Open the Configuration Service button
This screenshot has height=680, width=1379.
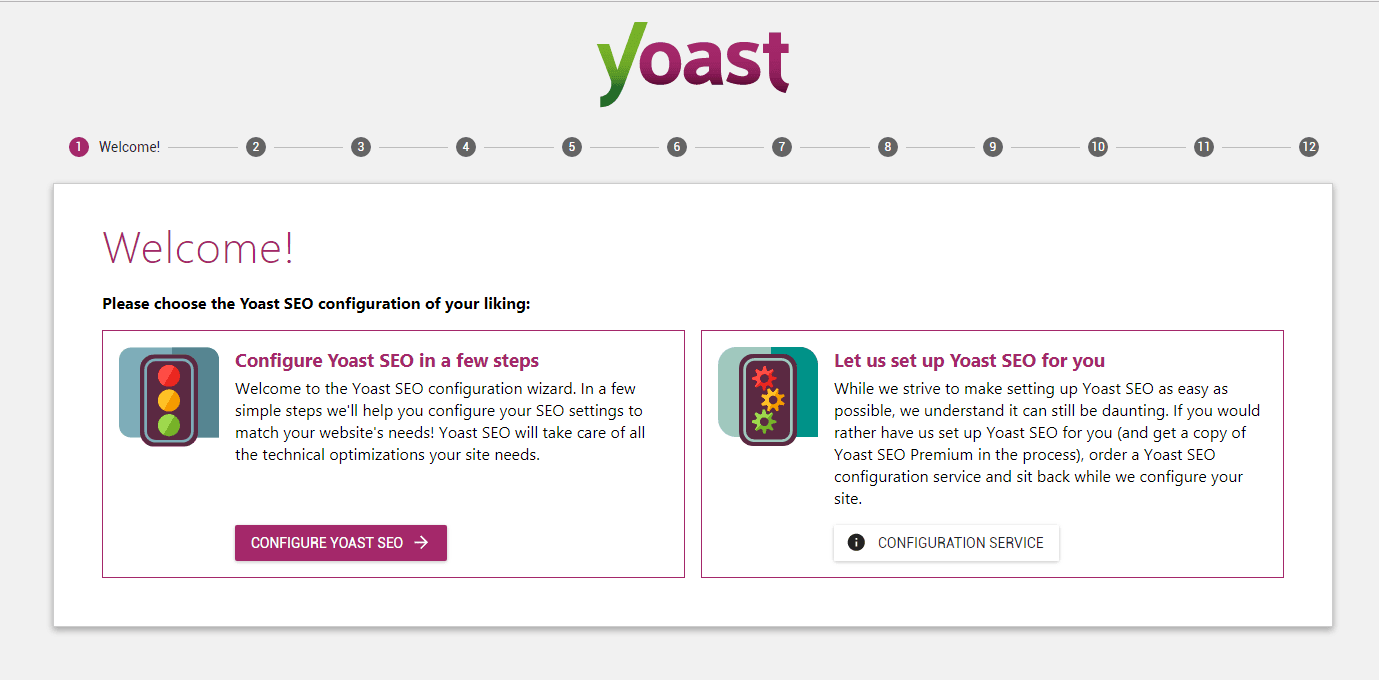pyautogui.click(x=946, y=543)
